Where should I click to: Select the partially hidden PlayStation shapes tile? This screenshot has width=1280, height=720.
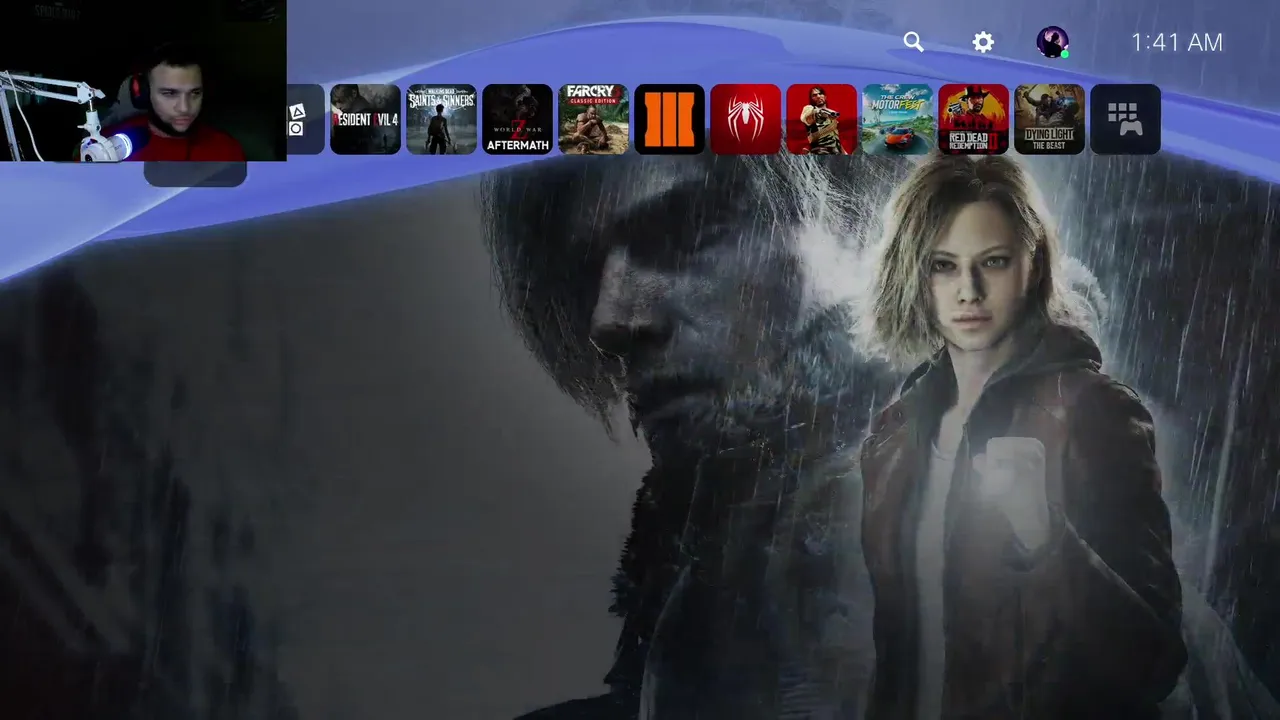click(x=305, y=119)
